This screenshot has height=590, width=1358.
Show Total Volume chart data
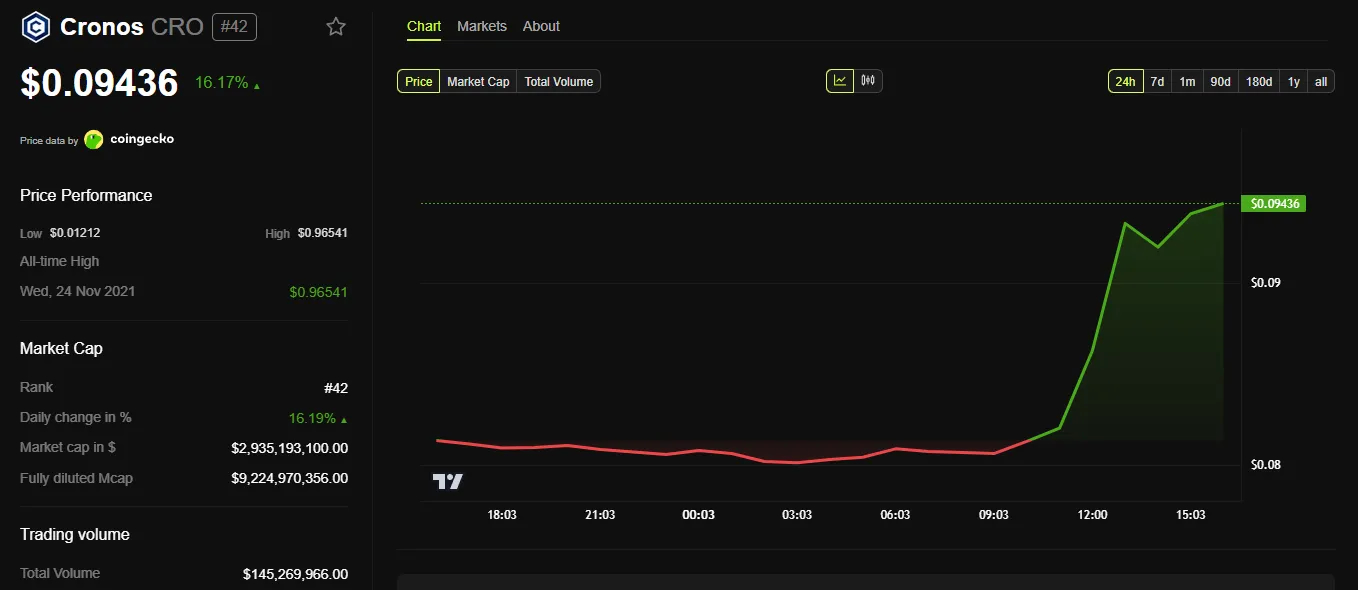point(558,82)
